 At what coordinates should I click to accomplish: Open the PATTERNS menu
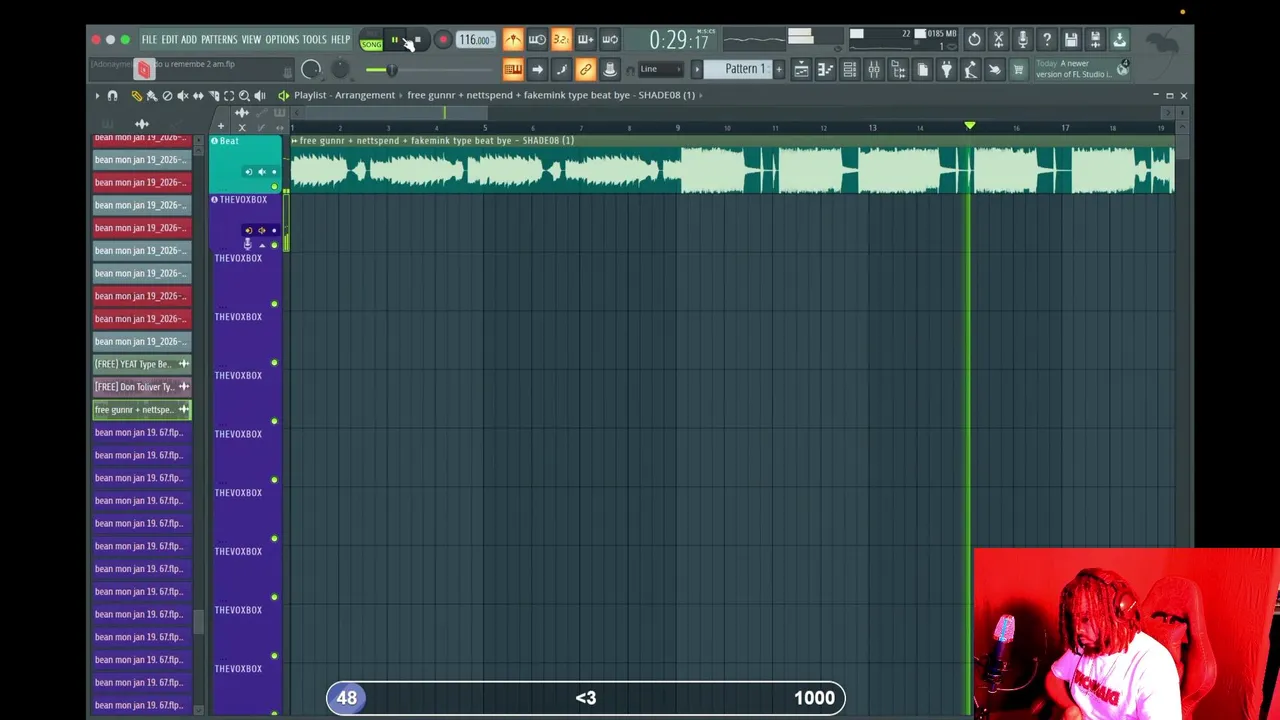pyautogui.click(x=219, y=40)
